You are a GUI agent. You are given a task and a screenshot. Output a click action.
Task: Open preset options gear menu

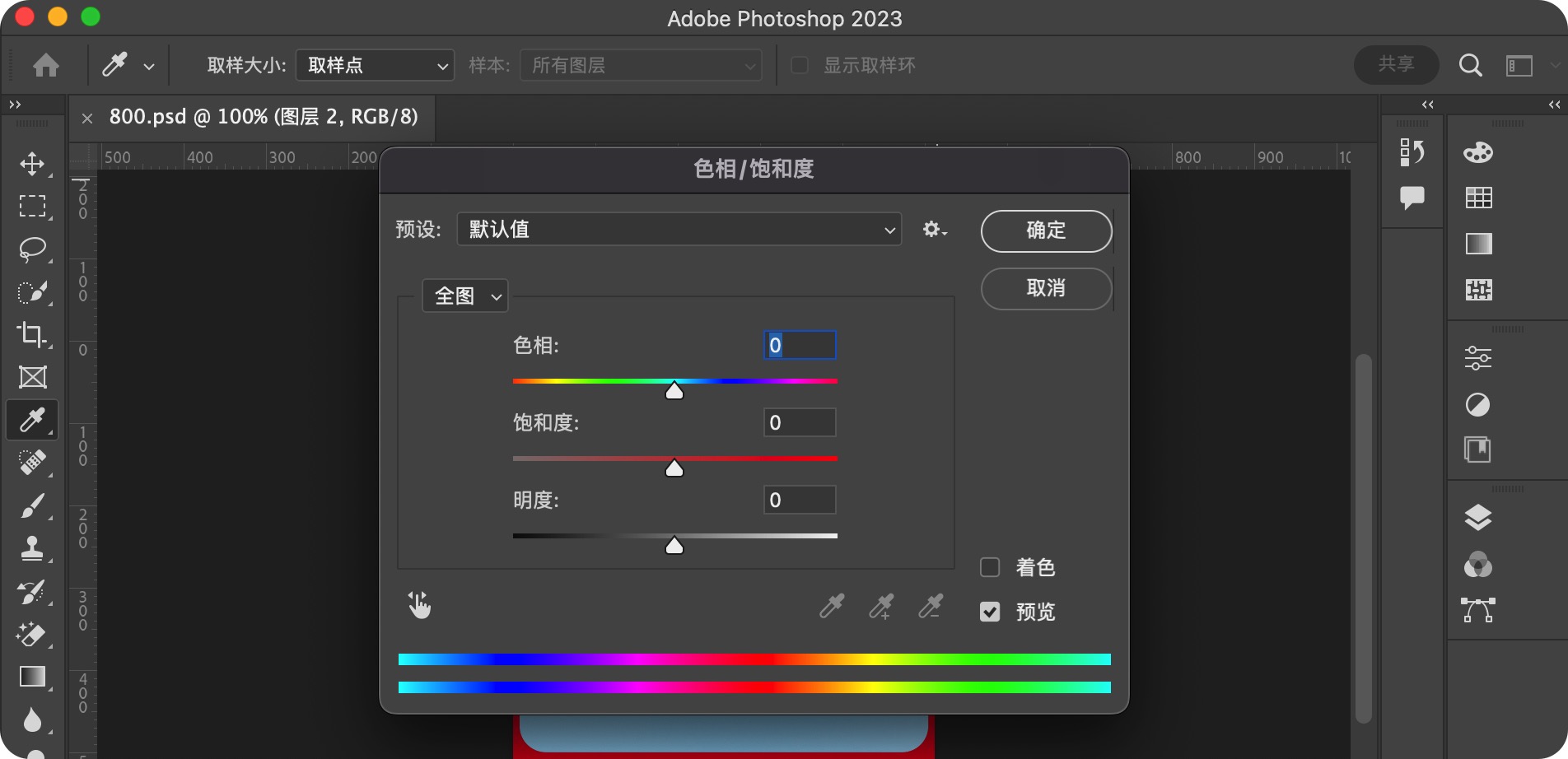pyautogui.click(x=934, y=230)
